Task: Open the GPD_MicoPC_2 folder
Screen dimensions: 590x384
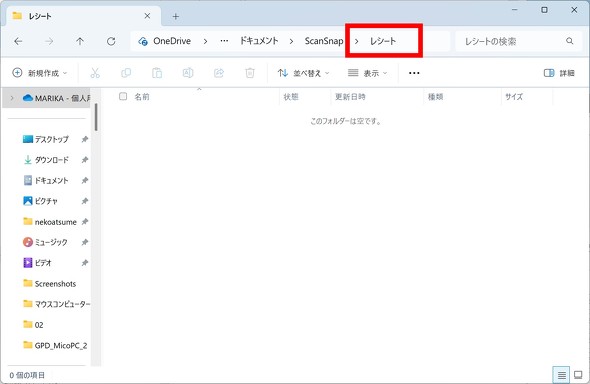Action: pyautogui.click(x=55, y=345)
